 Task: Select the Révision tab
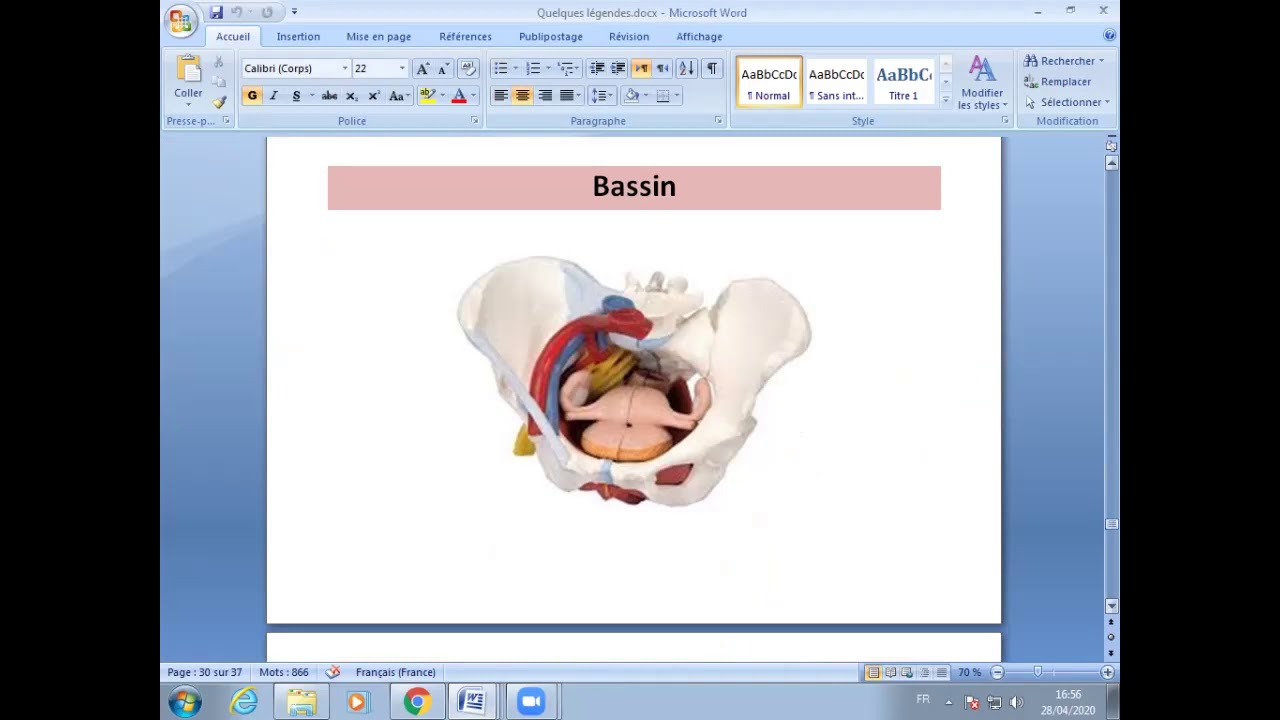(628, 36)
